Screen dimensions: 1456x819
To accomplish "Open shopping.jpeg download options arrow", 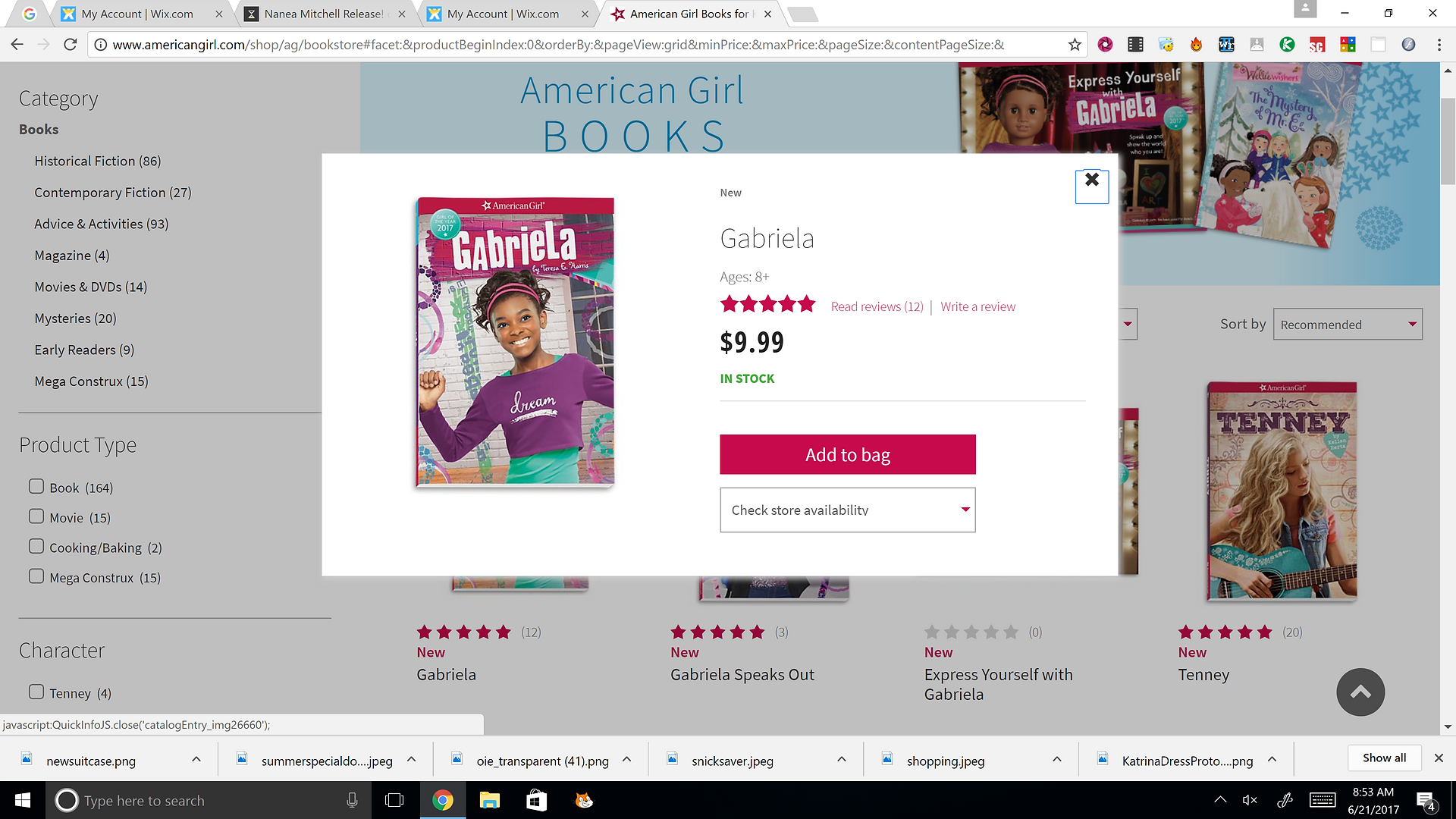I will (1057, 759).
